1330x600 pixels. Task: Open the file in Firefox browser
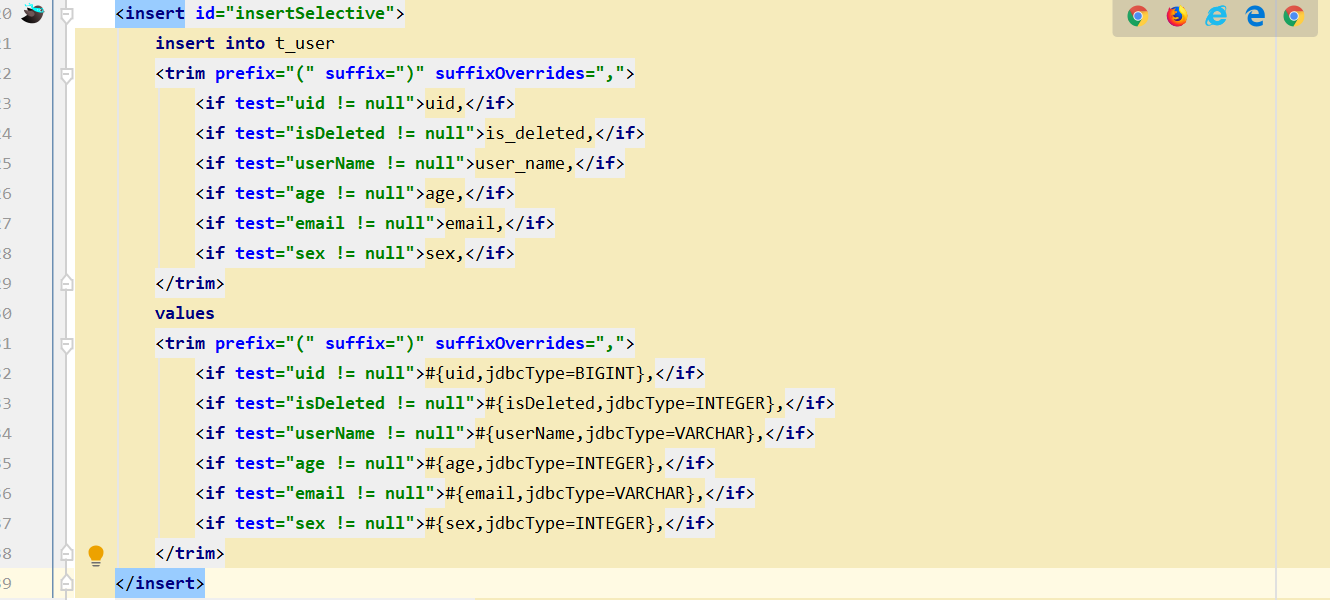coord(1177,16)
